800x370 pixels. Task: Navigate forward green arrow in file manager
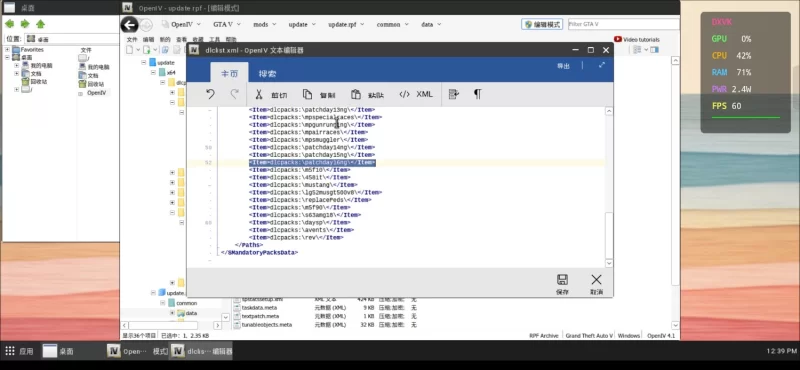[24, 24]
